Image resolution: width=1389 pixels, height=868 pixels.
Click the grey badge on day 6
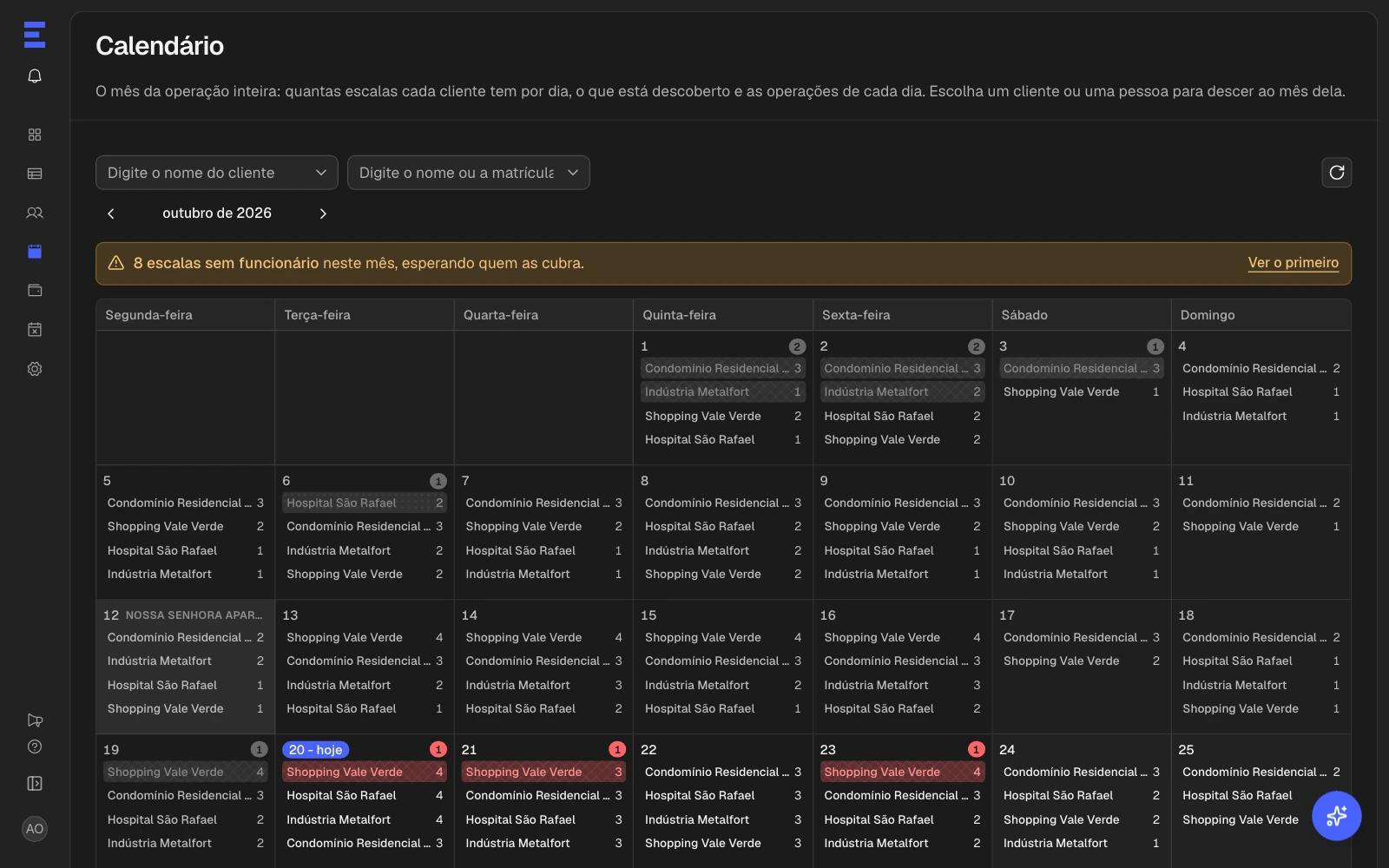coord(438,481)
